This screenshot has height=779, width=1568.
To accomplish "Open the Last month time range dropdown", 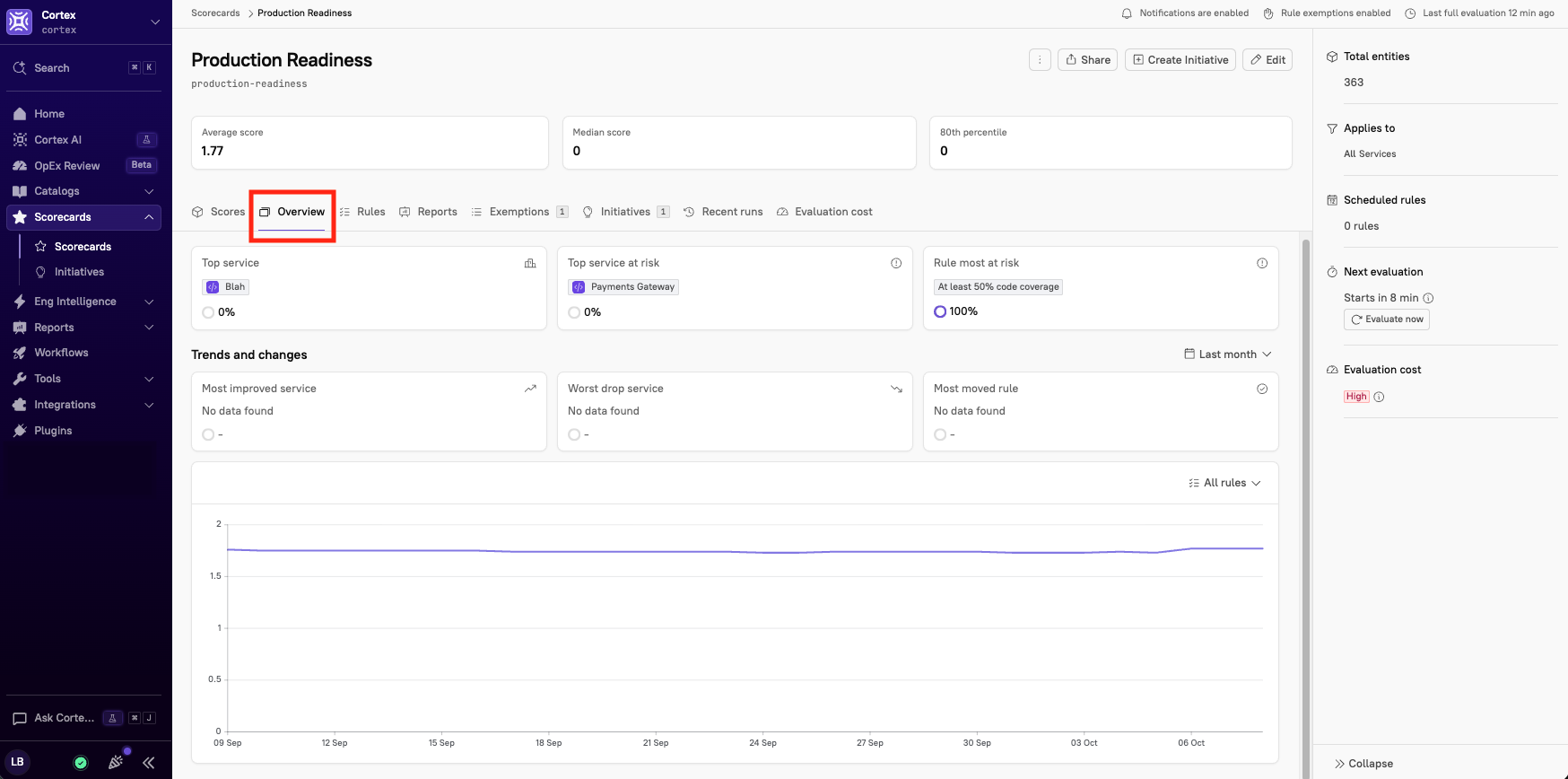I will (x=1228, y=354).
